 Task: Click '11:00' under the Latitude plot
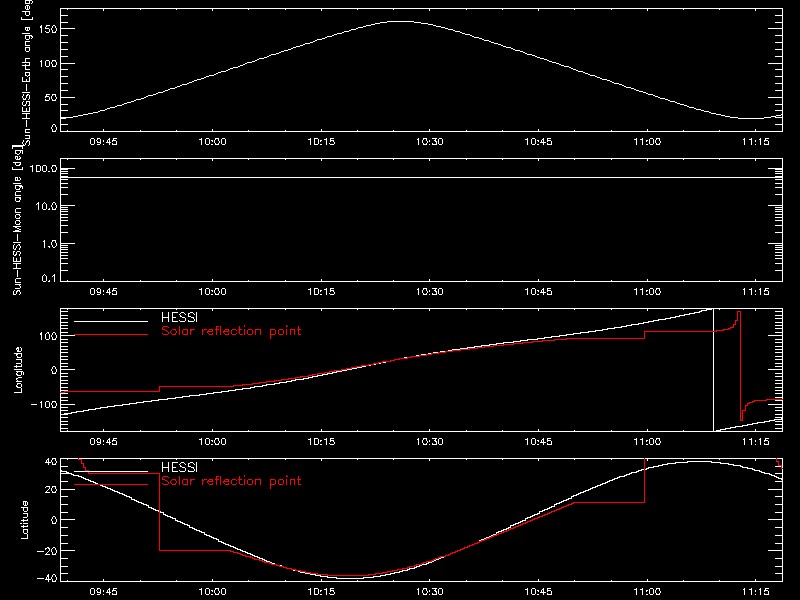[x=647, y=592]
